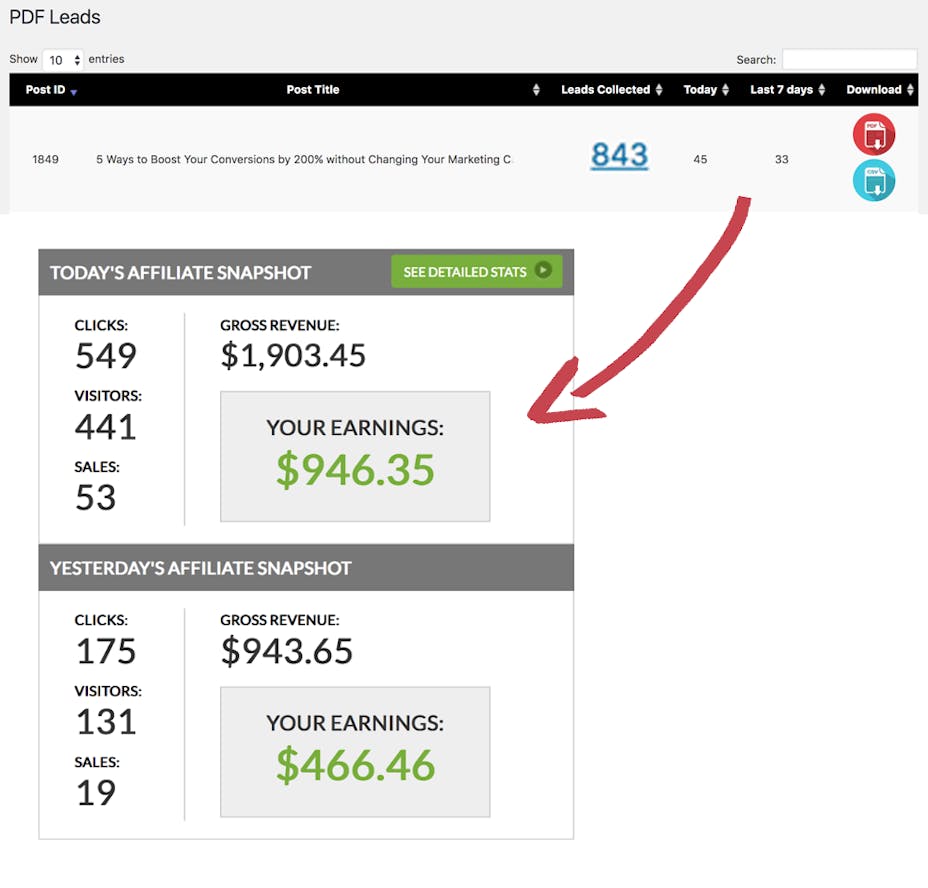The width and height of the screenshot is (928, 888).
Task: Click today's earnings box showing $946.35
Action: click(355, 456)
